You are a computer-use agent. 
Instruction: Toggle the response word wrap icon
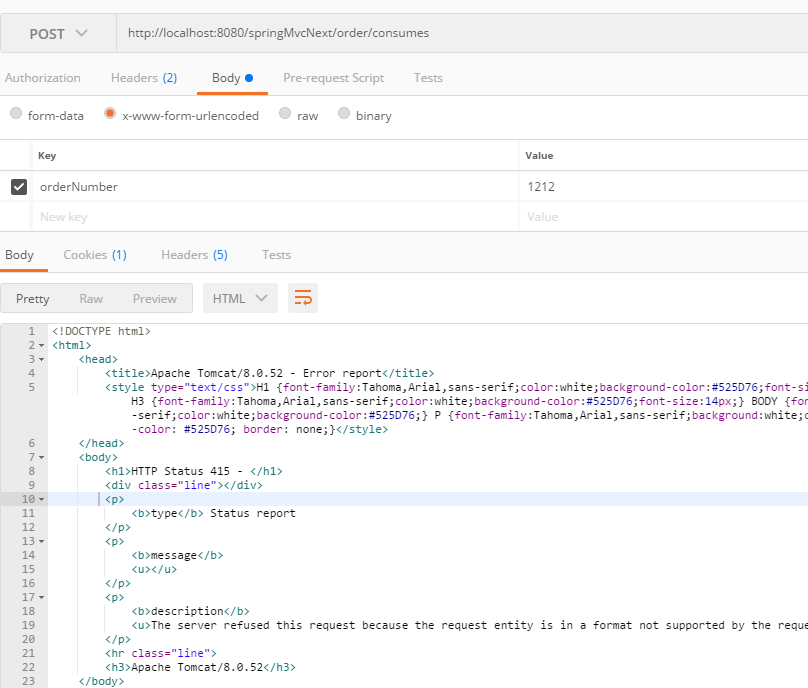[x=303, y=298]
